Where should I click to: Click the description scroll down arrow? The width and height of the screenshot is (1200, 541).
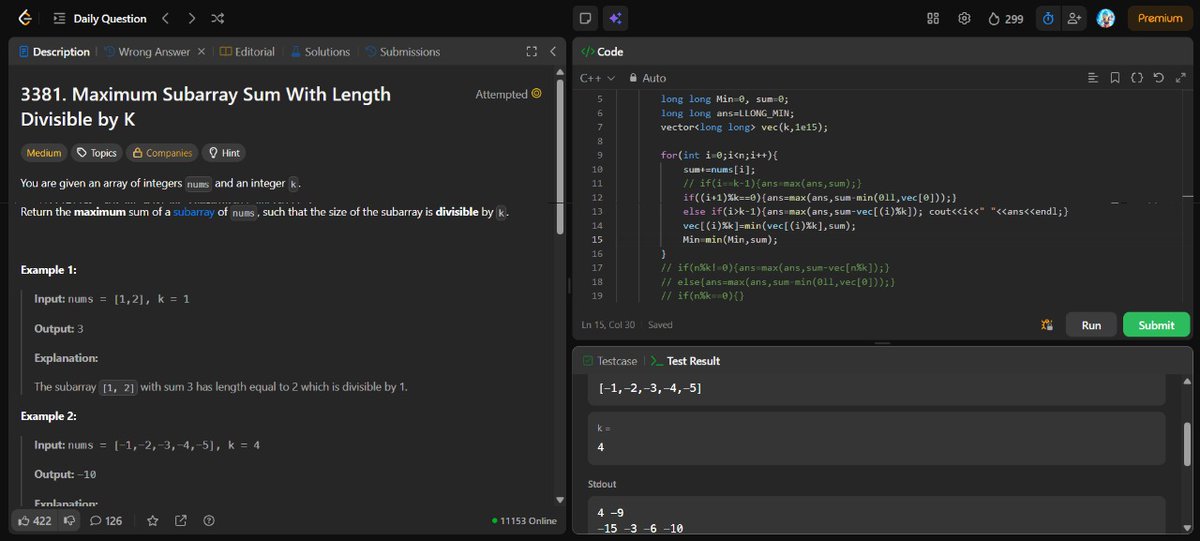coord(560,500)
